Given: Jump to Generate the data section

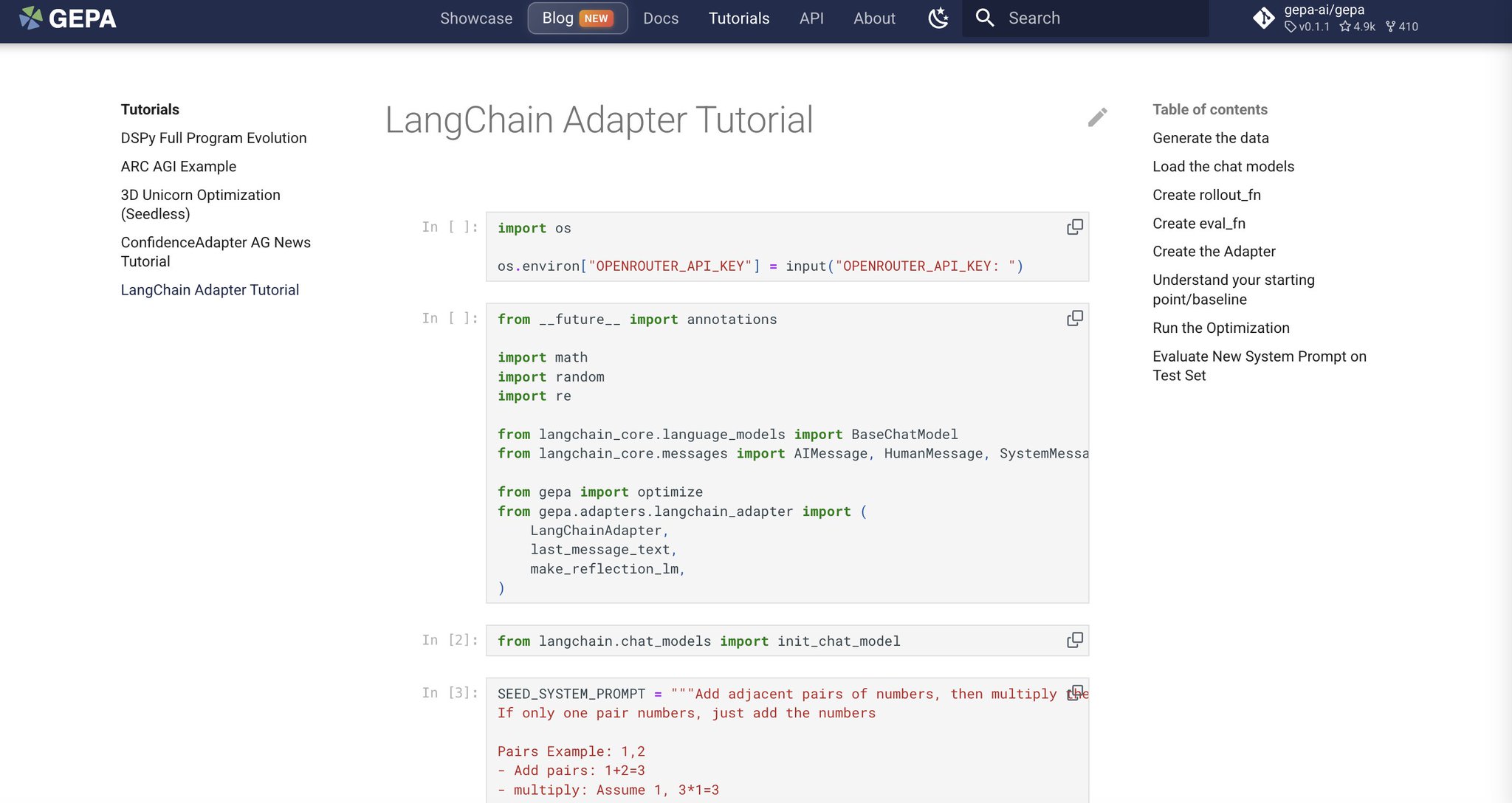Looking at the screenshot, I should point(1211,138).
